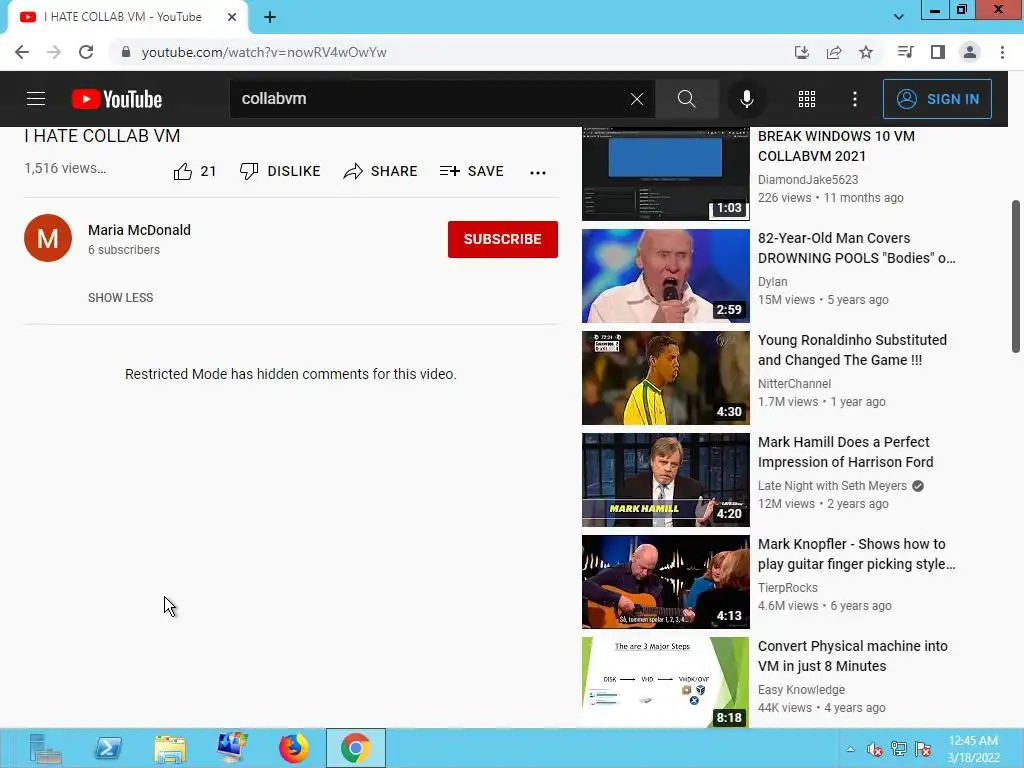The image size is (1024, 768).
Task: Click the DISLIKE thumbs-down button
Action: (280, 171)
